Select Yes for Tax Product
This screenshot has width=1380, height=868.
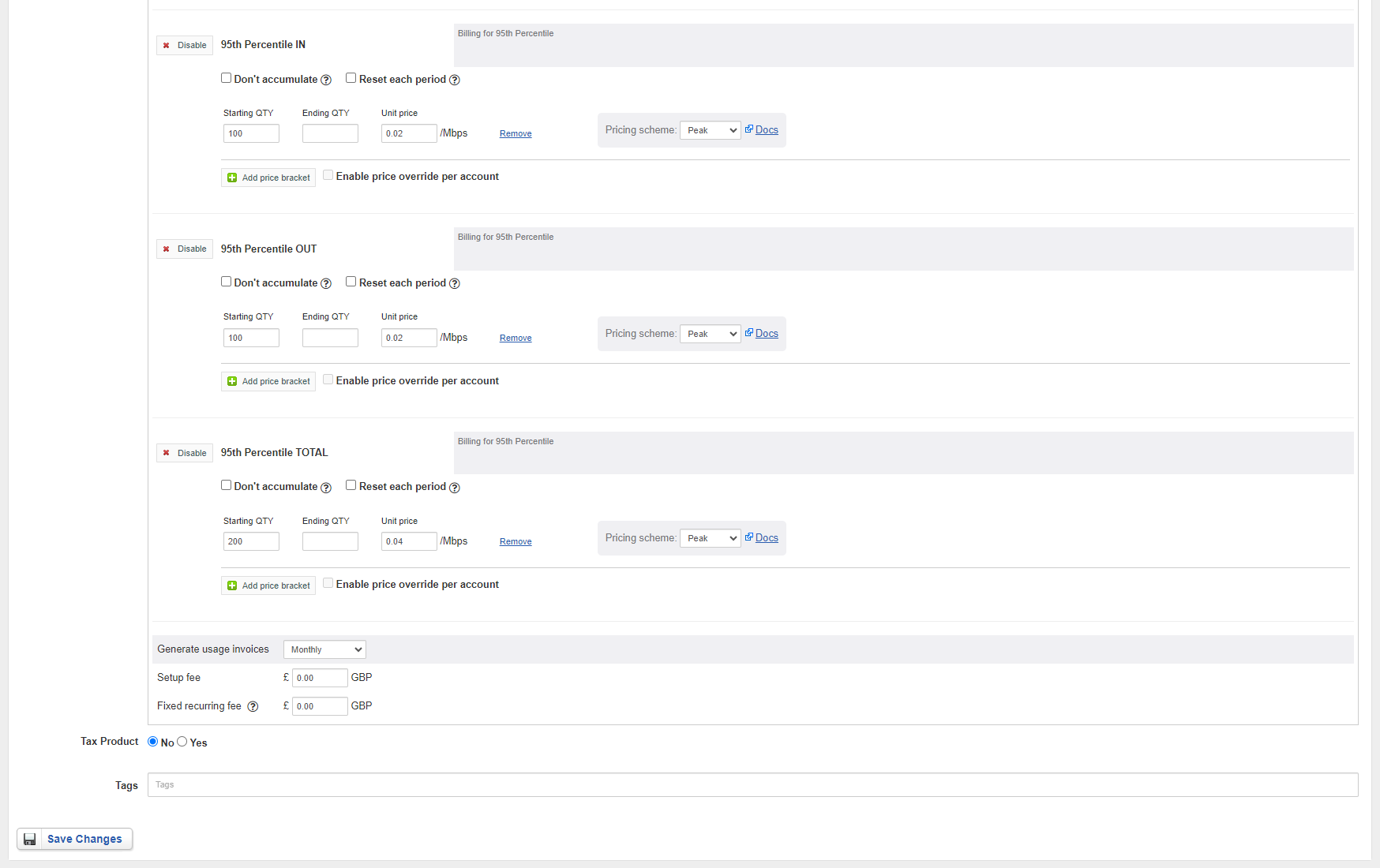182,741
